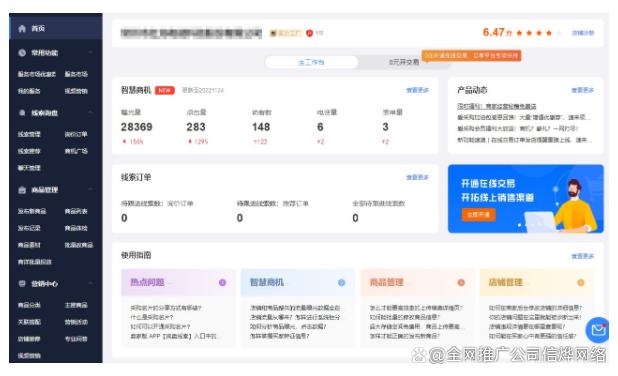Click the orange star rating next to 6.47分

538,33
